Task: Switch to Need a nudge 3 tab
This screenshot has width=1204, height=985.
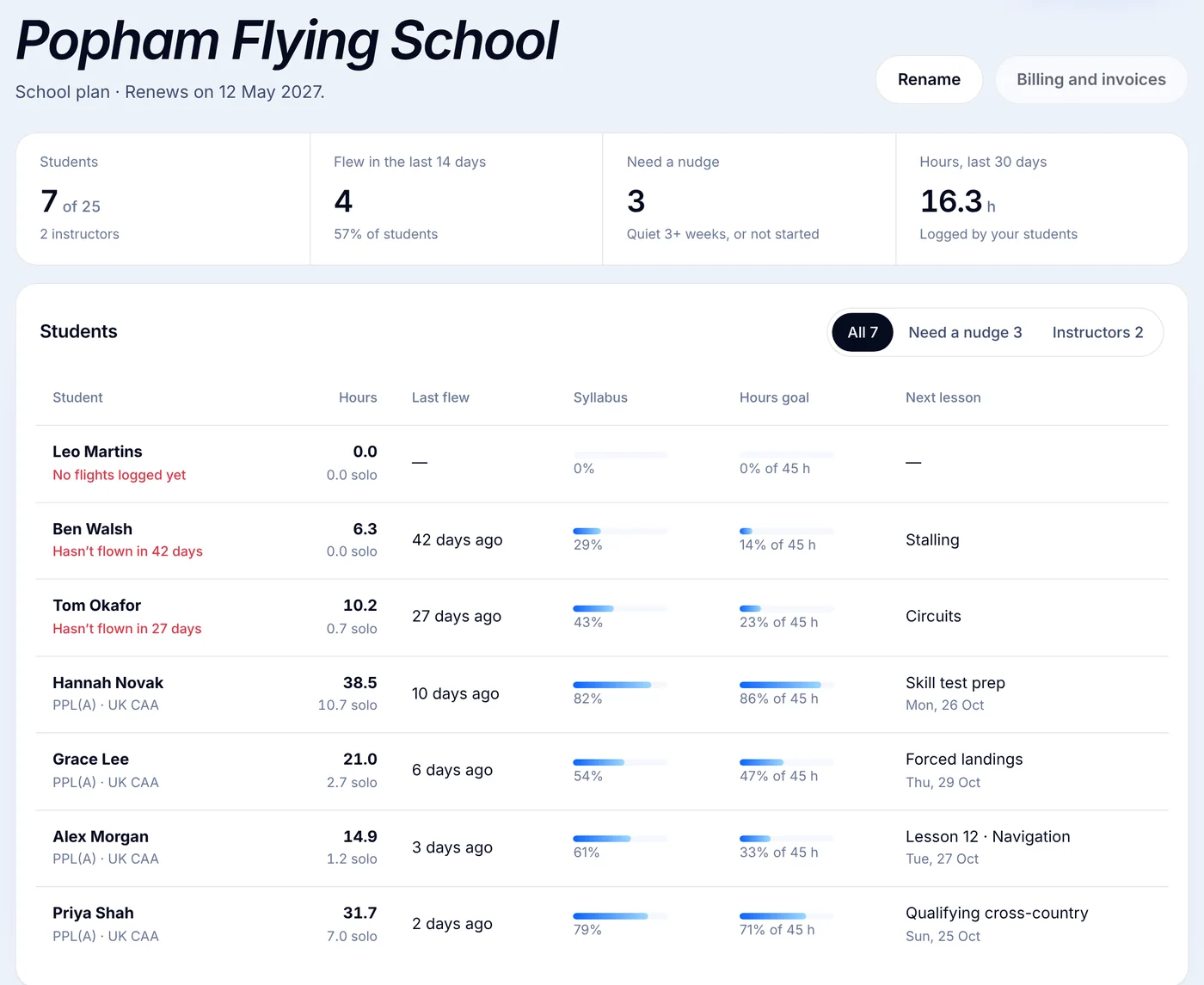Action: [965, 332]
